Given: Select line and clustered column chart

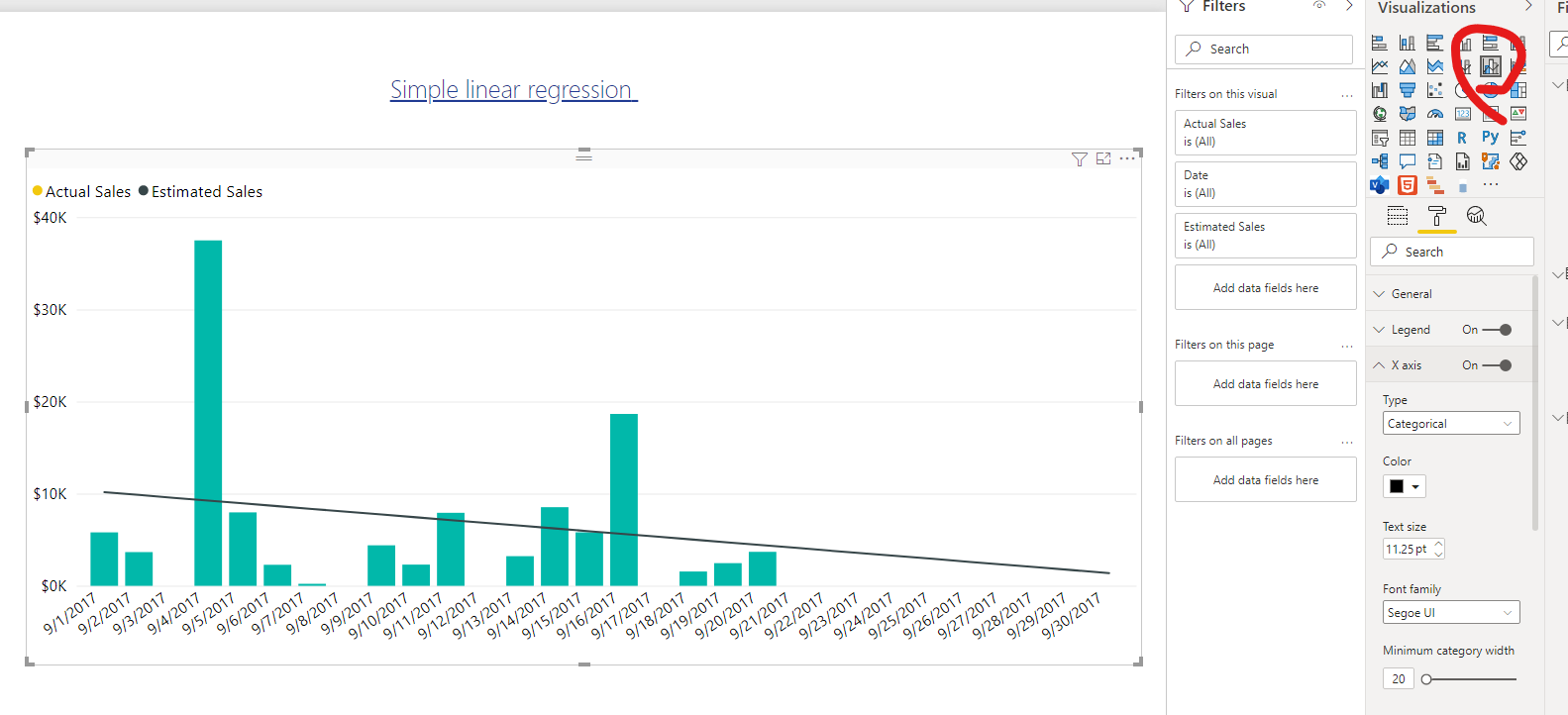Looking at the screenshot, I should click(x=1491, y=66).
